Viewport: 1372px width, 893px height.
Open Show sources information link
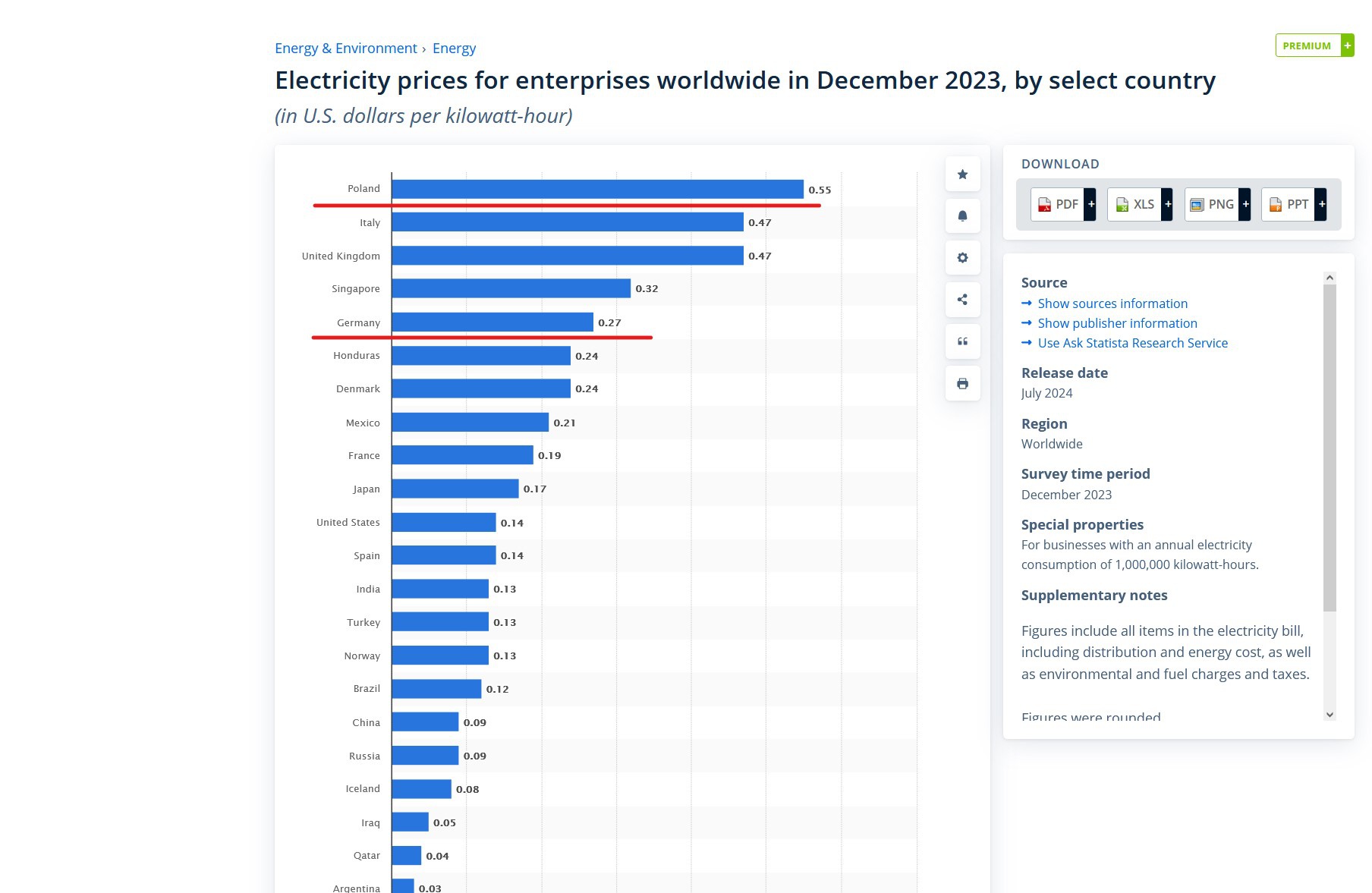click(1112, 303)
